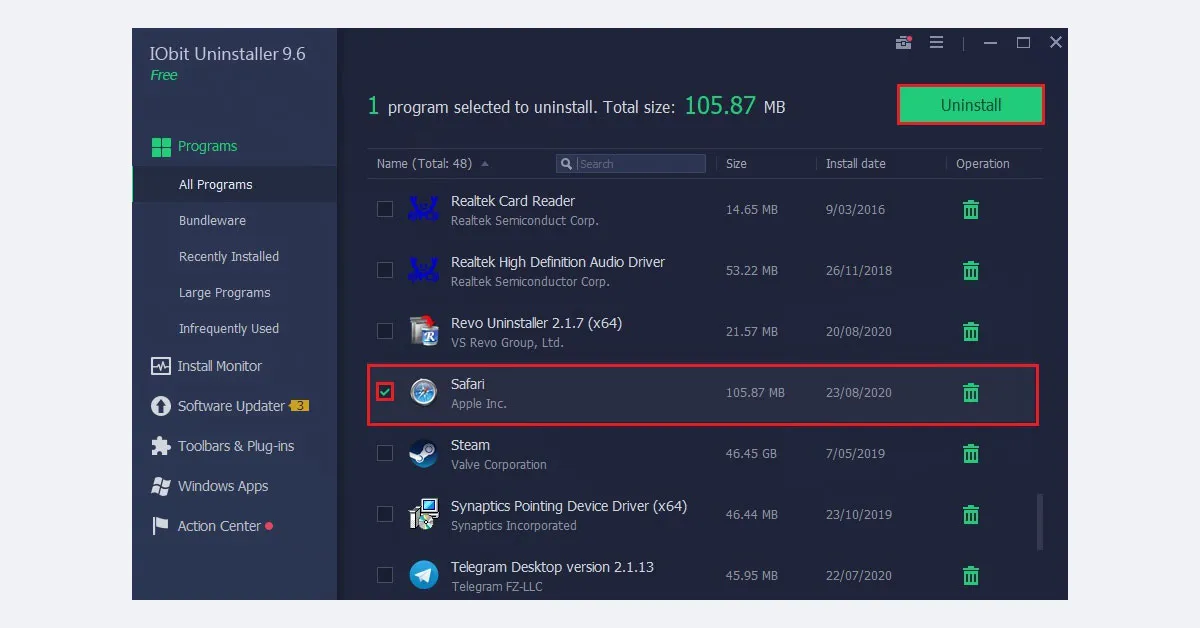Open the toolbox icon in the title bar
This screenshot has width=1200, height=628.
(903, 42)
